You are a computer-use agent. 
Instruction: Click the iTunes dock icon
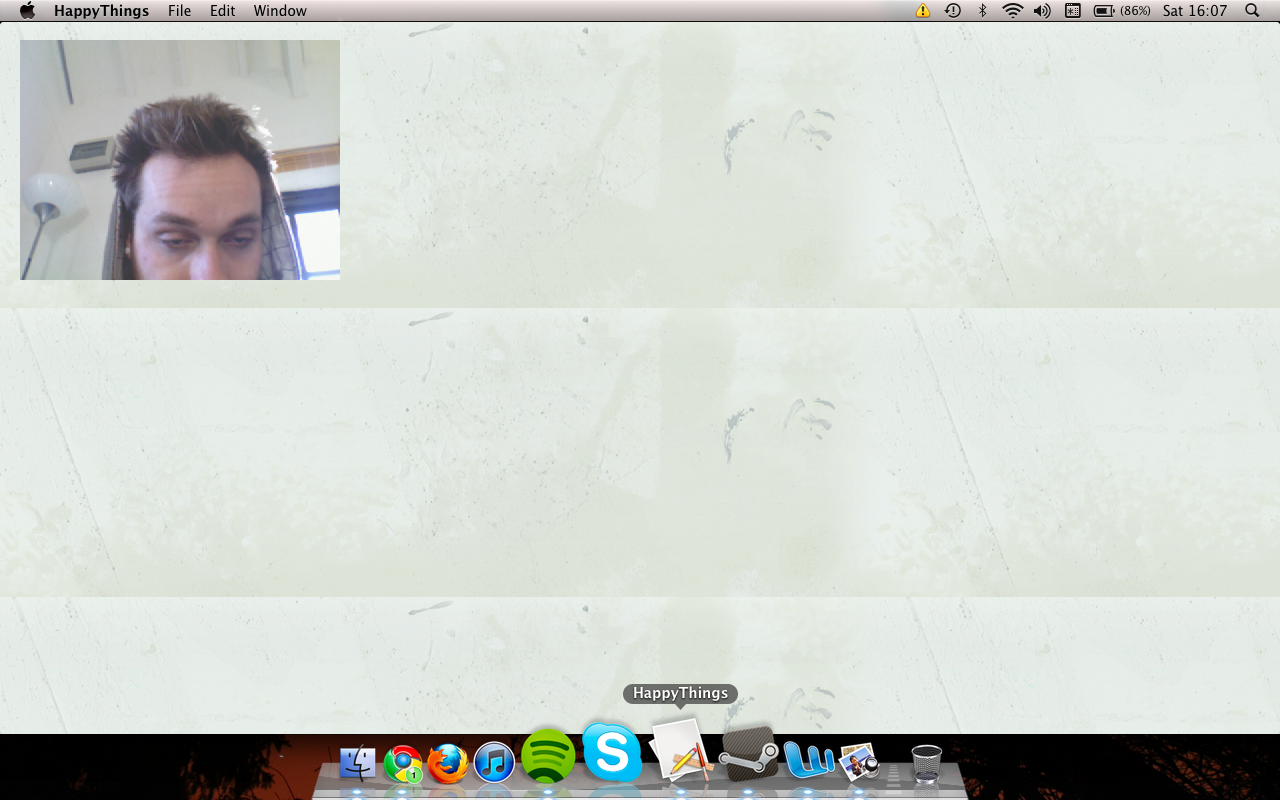pos(494,763)
